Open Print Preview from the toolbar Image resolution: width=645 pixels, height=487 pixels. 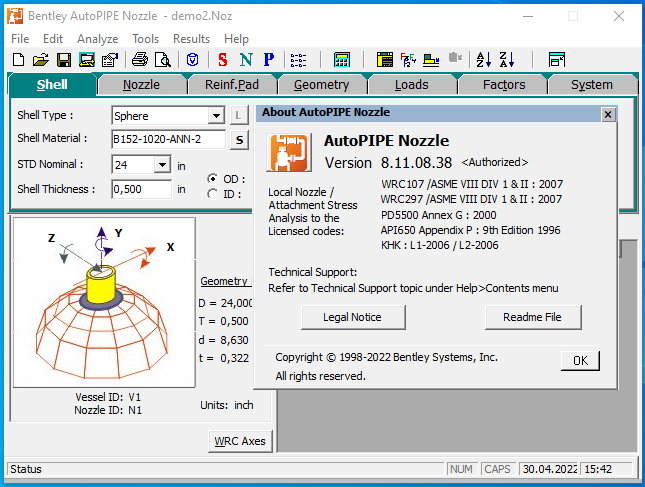tap(162, 60)
